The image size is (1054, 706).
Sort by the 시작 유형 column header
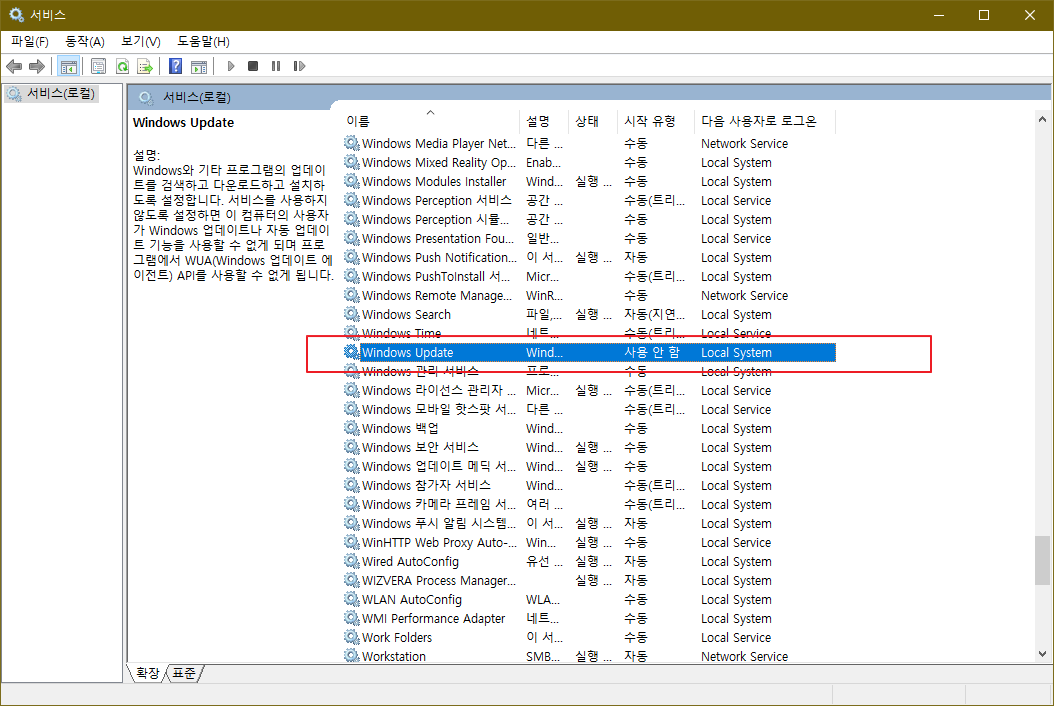coord(657,121)
